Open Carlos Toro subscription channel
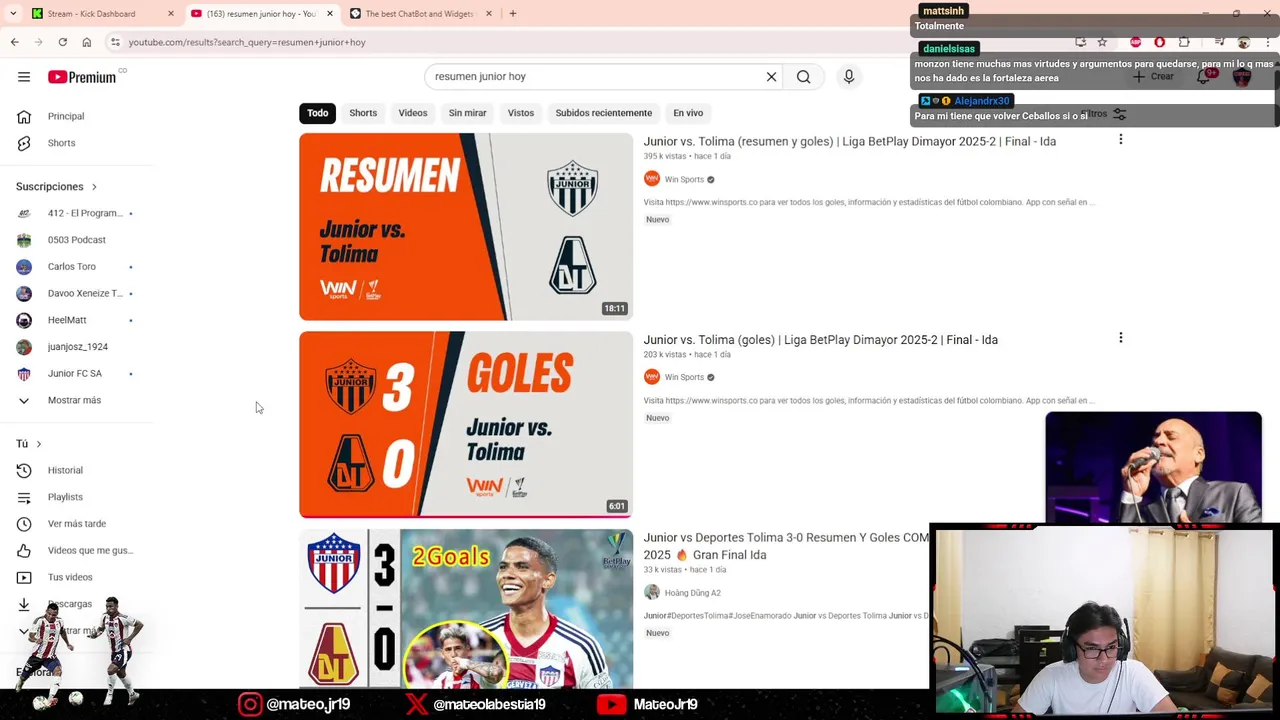 76,267
